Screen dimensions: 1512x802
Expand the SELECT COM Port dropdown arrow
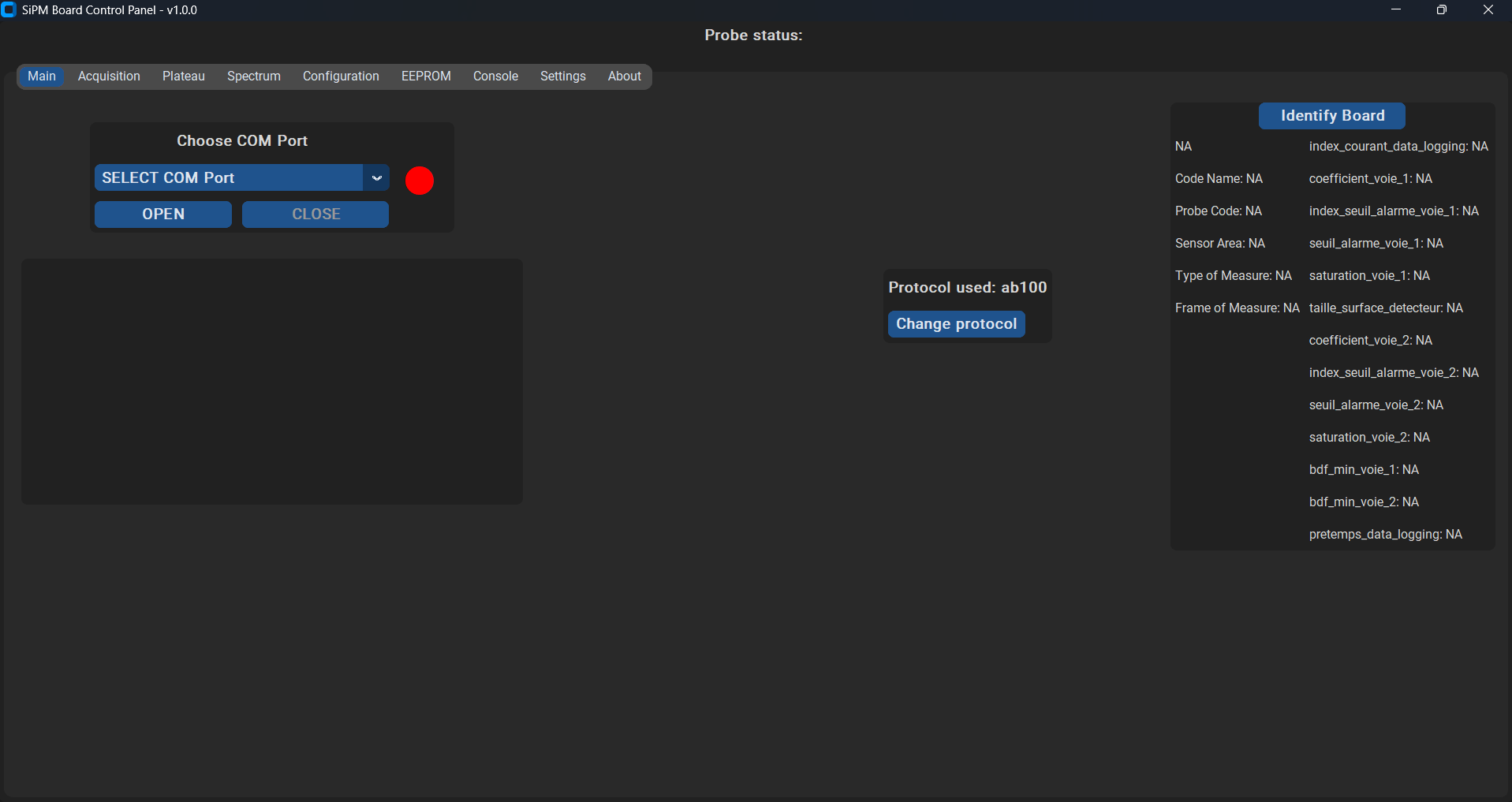[x=377, y=178]
